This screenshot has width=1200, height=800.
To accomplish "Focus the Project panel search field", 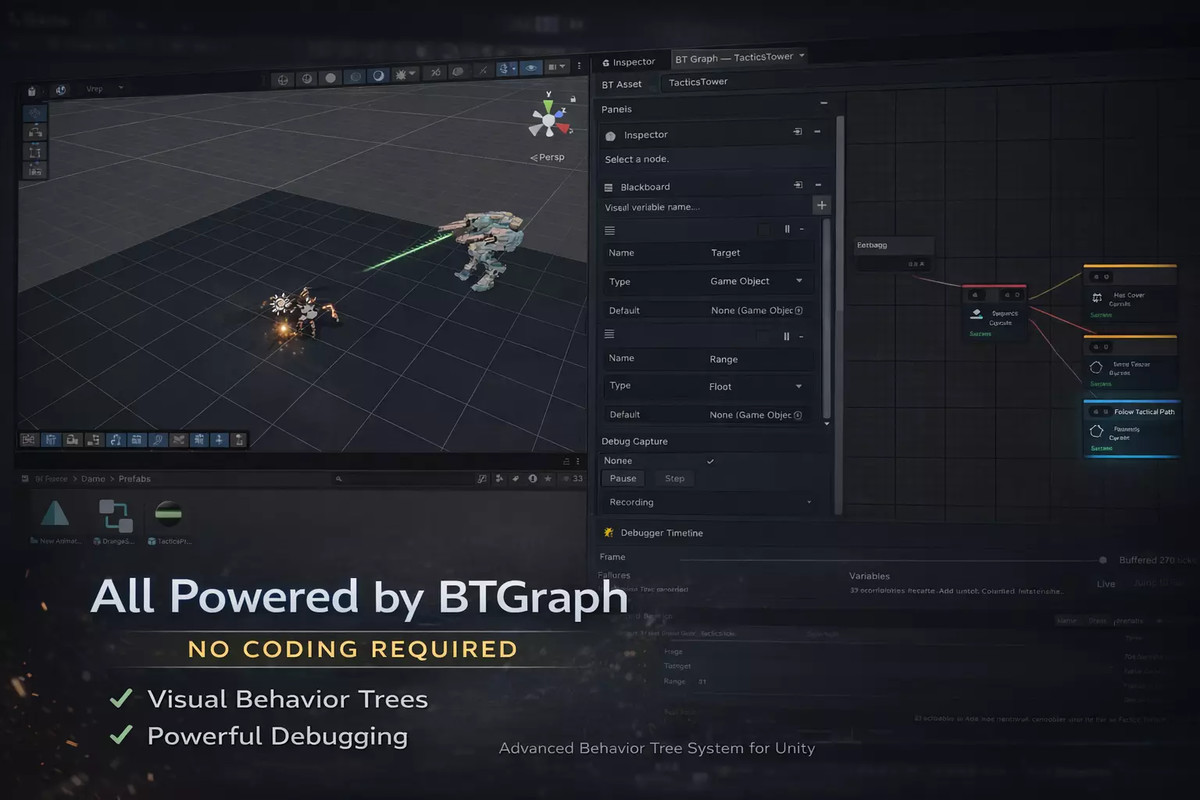I will [x=404, y=479].
